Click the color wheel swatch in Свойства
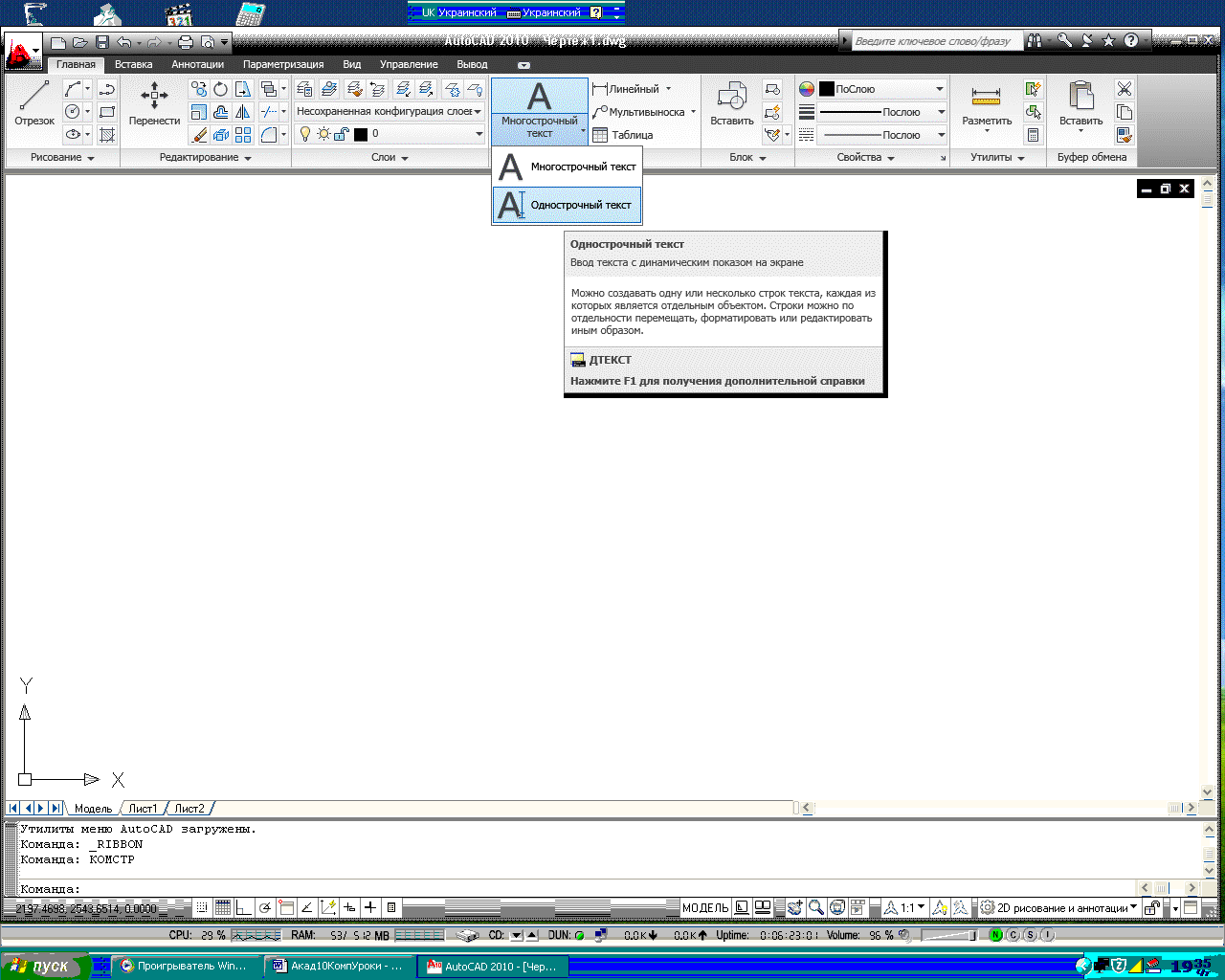This screenshot has width=1225, height=980. pos(807,89)
